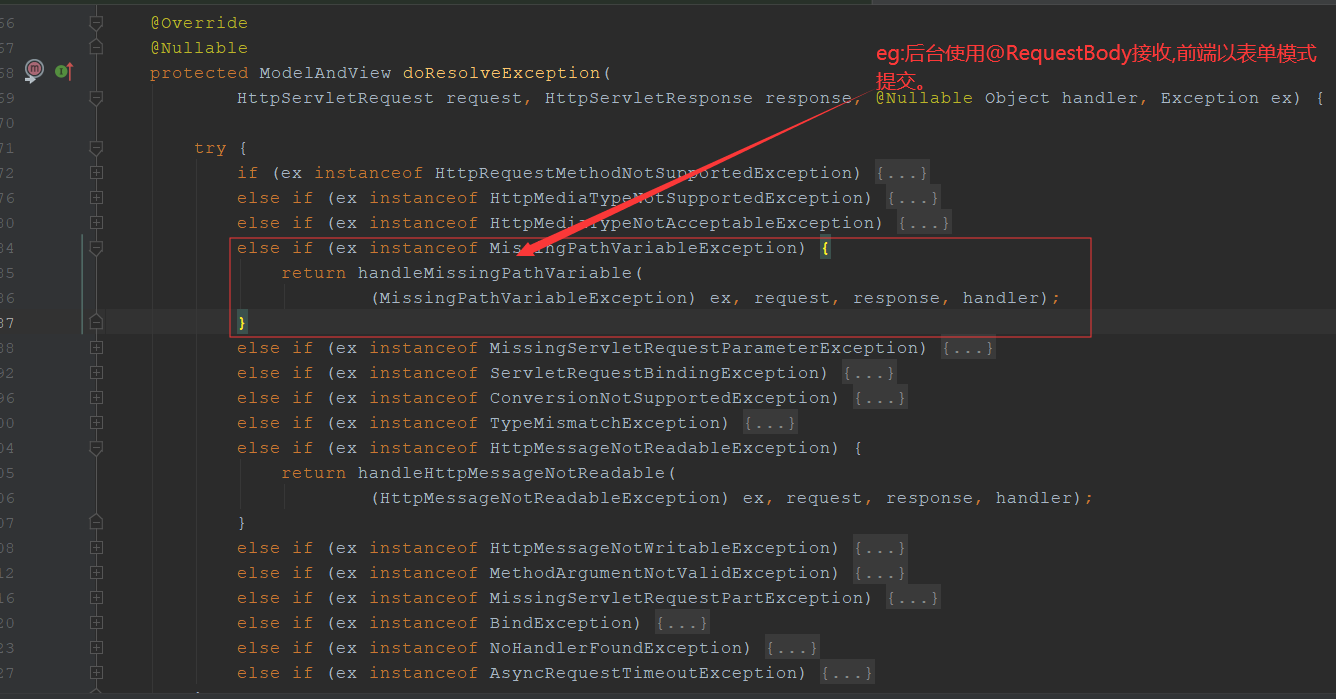Collapse fold marker on MissingPathVariableException line
Screen dimensions: 1336x699
coord(96,247)
